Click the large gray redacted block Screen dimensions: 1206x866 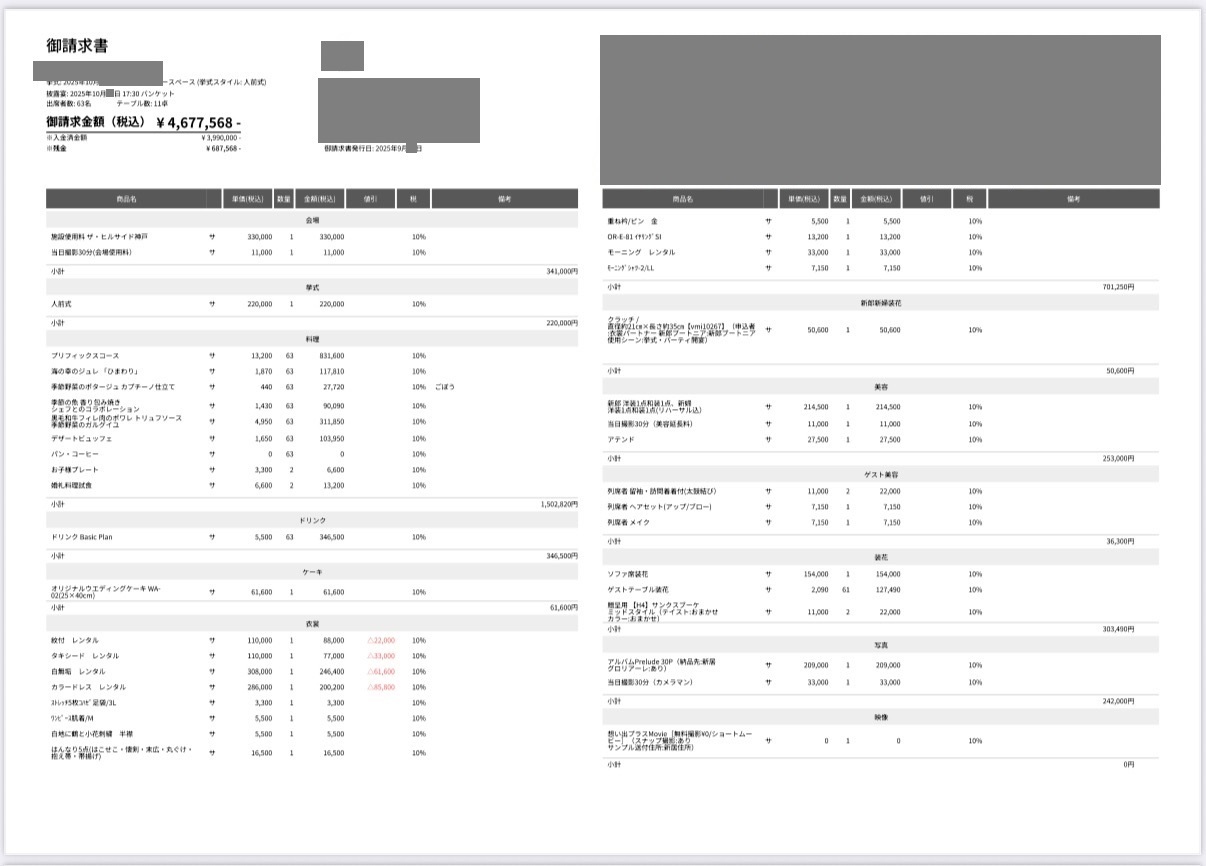click(x=880, y=110)
